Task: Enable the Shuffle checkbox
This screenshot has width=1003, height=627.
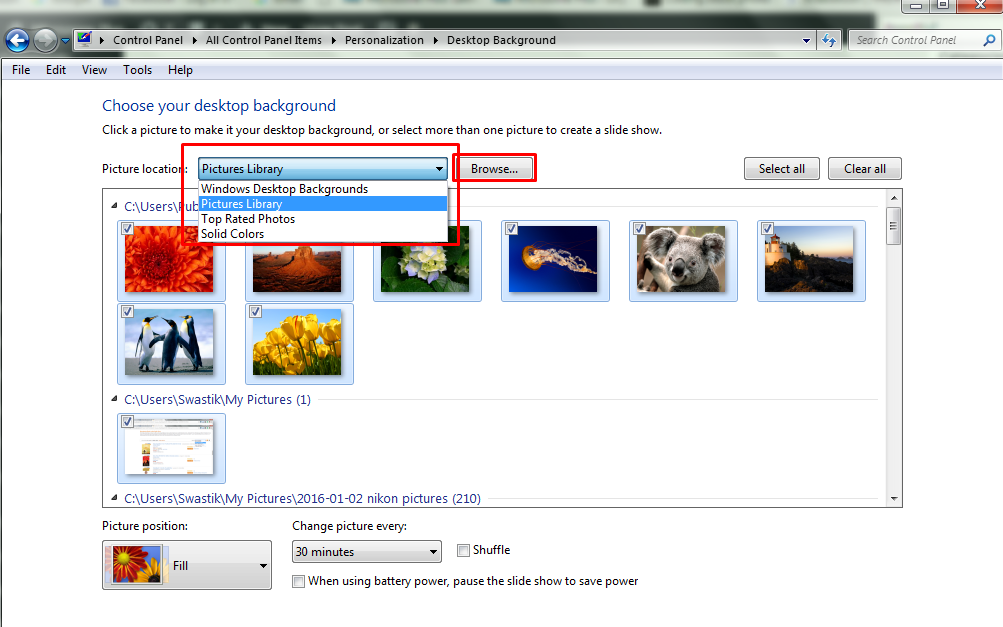Action: tap(464, 551)
